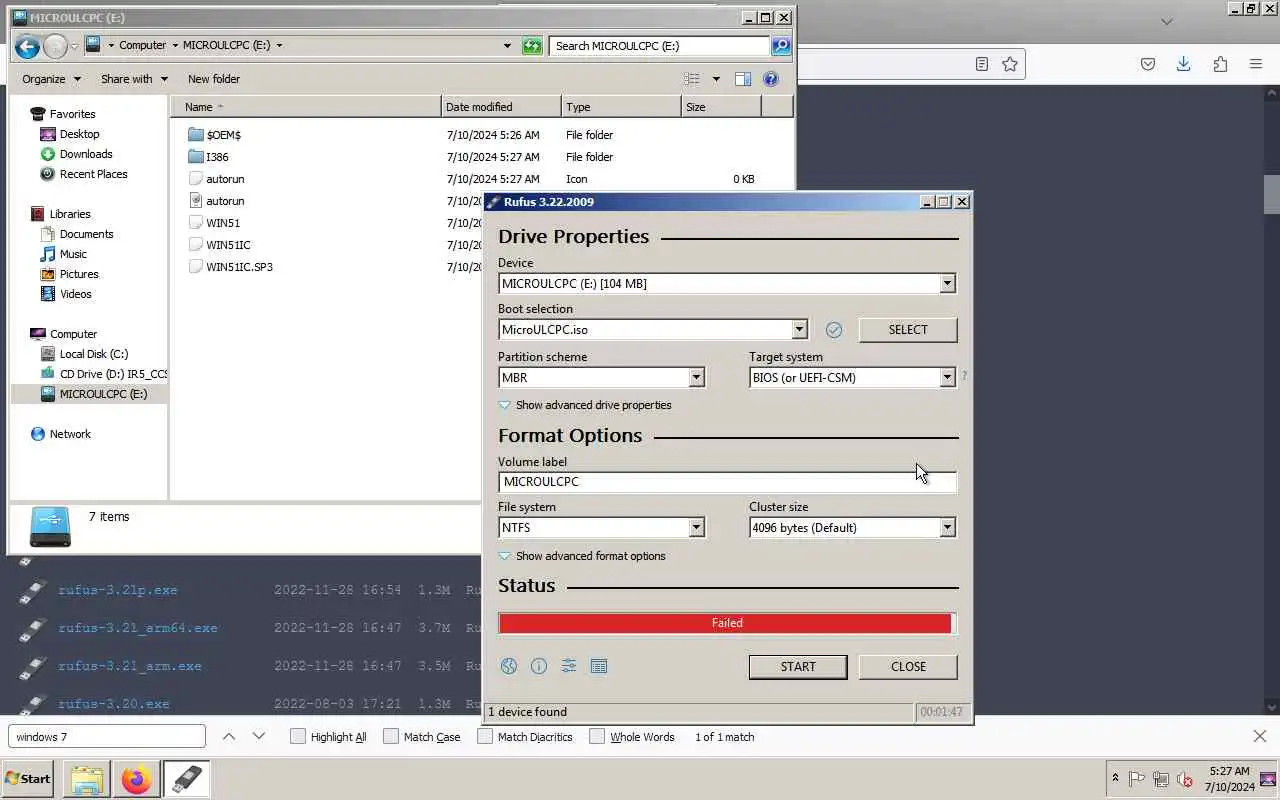Click the Explorer Back arrow button

click(x=27, y=46)
